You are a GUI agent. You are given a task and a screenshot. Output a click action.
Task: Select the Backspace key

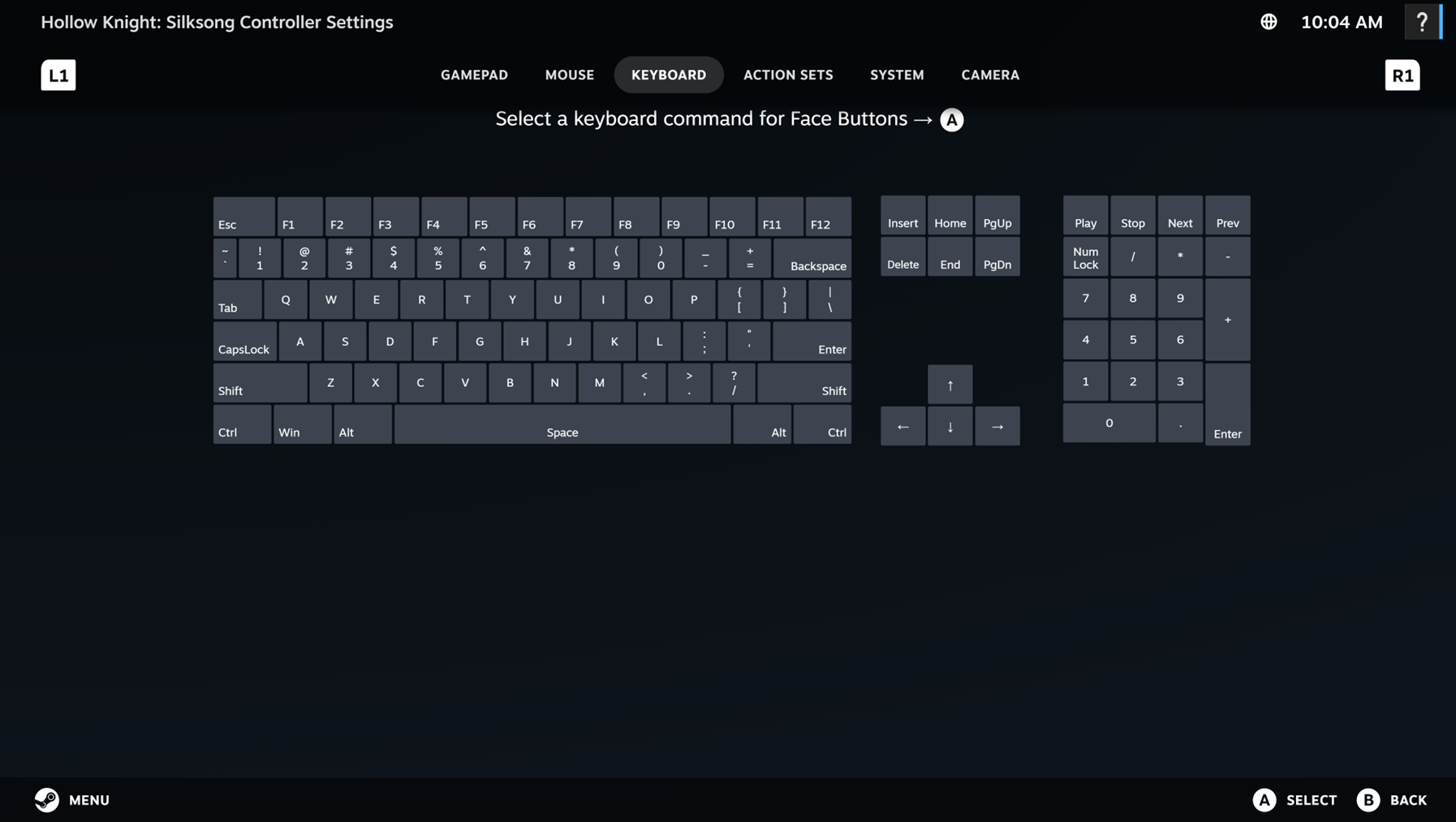[812, 258]
